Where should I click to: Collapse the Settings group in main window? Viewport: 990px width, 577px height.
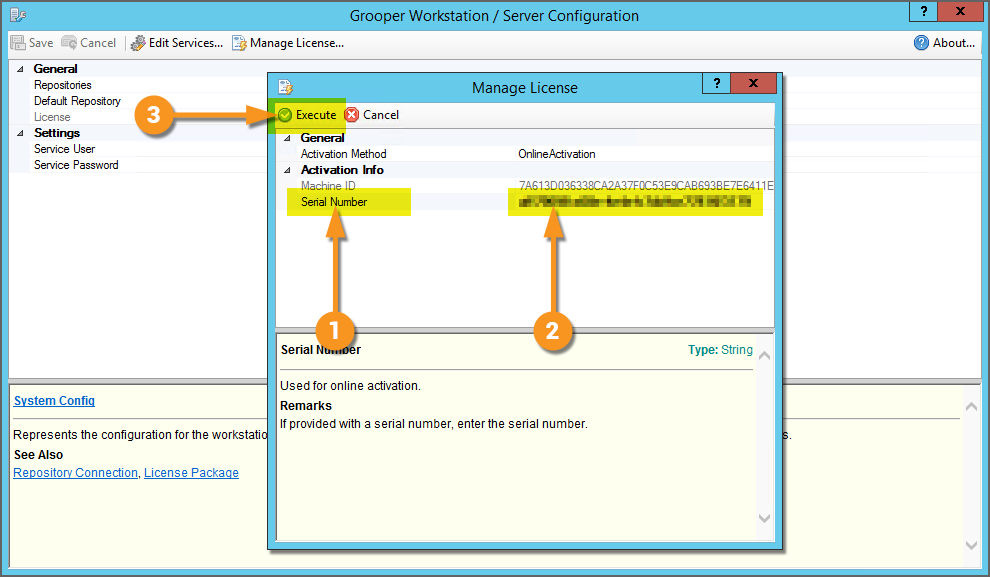coord(20,133)
